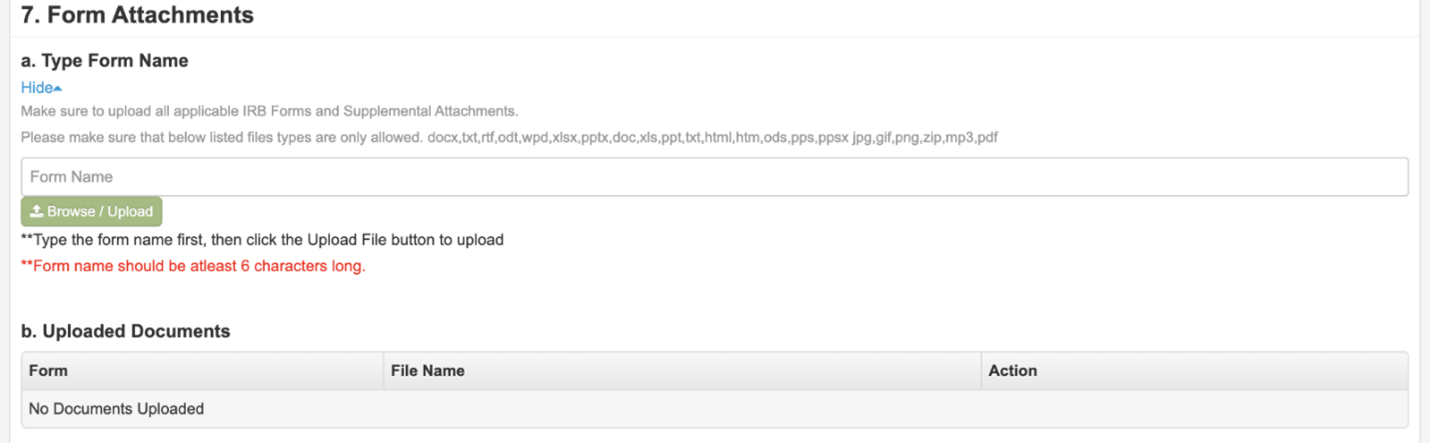
Task: Select the Action column header
Action: point(1194,370)
